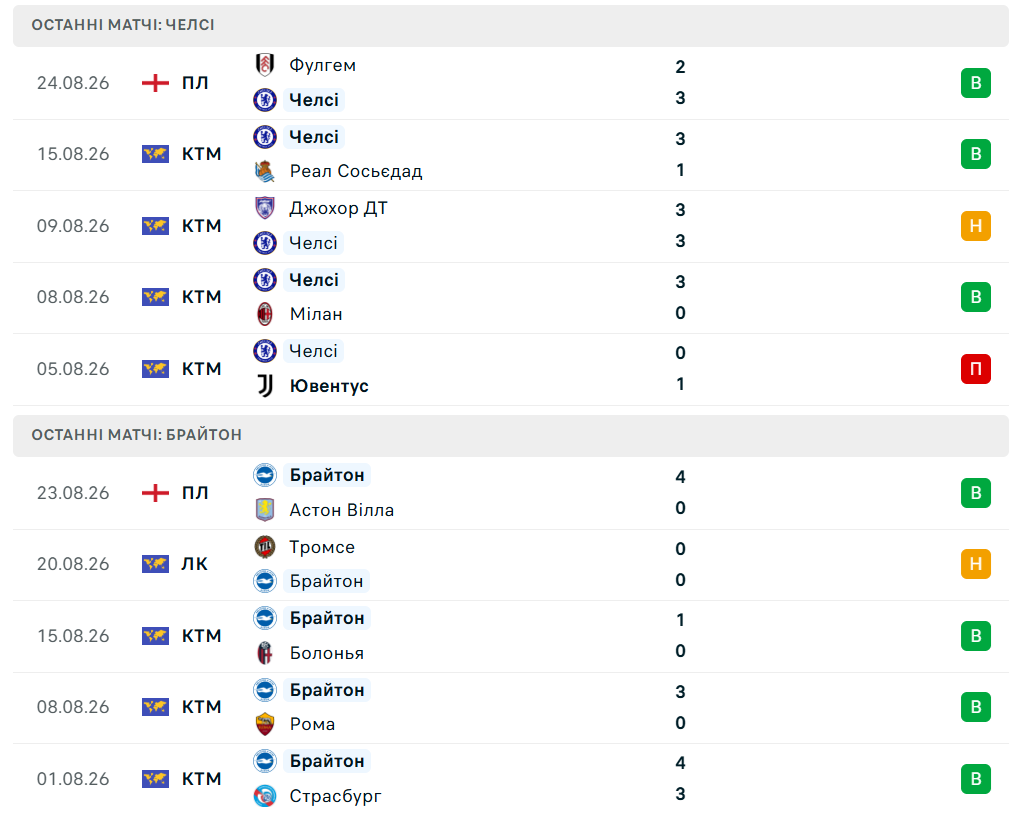
Task: Click the orange Н badge for Тромсе match
Action: tap(975, 564)
